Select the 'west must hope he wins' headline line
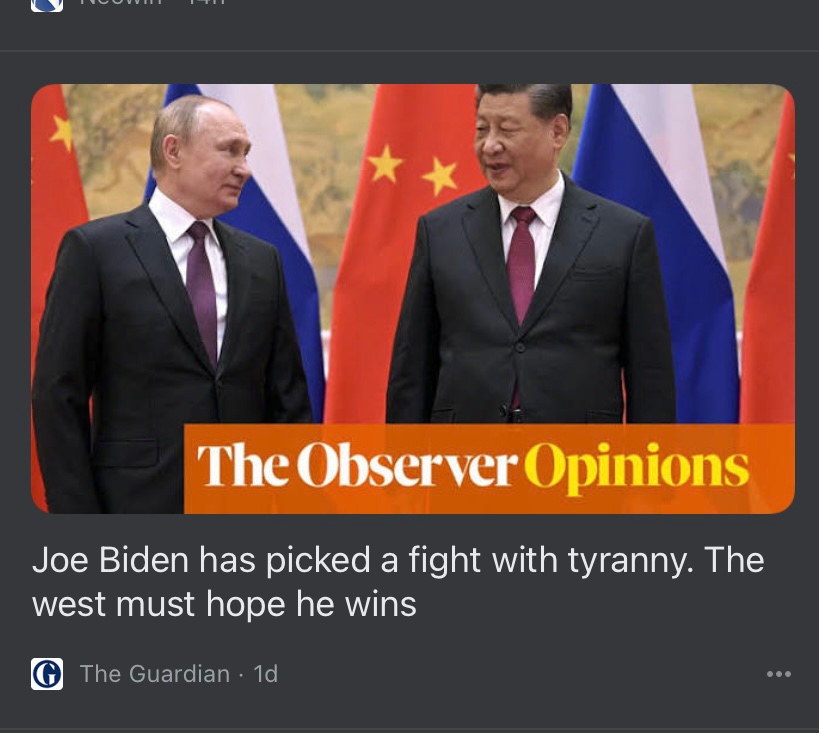Screen dimensions: 819x733 (224, 604)
